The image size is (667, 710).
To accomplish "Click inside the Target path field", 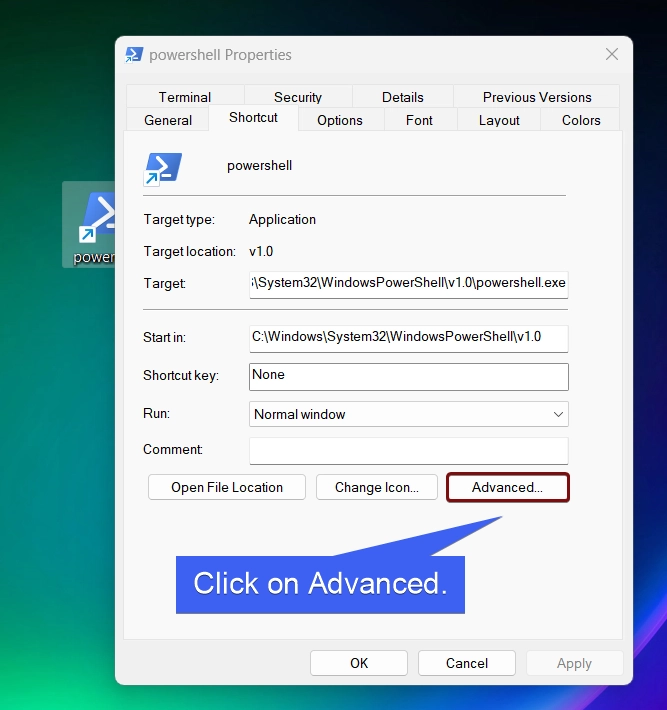I will click(408, 284).
